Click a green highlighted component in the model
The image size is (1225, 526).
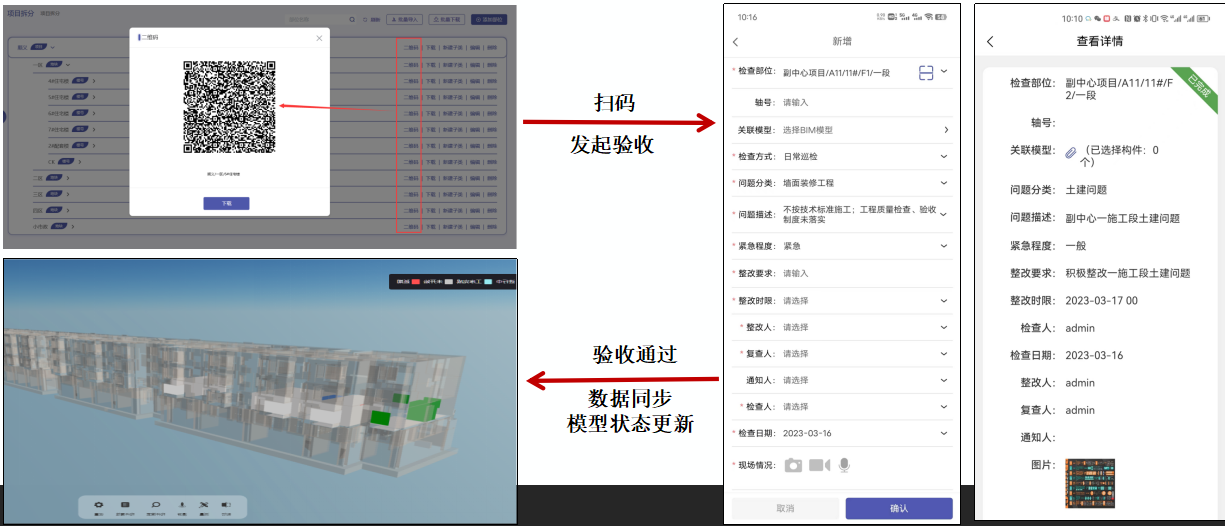tap(424, 408)
